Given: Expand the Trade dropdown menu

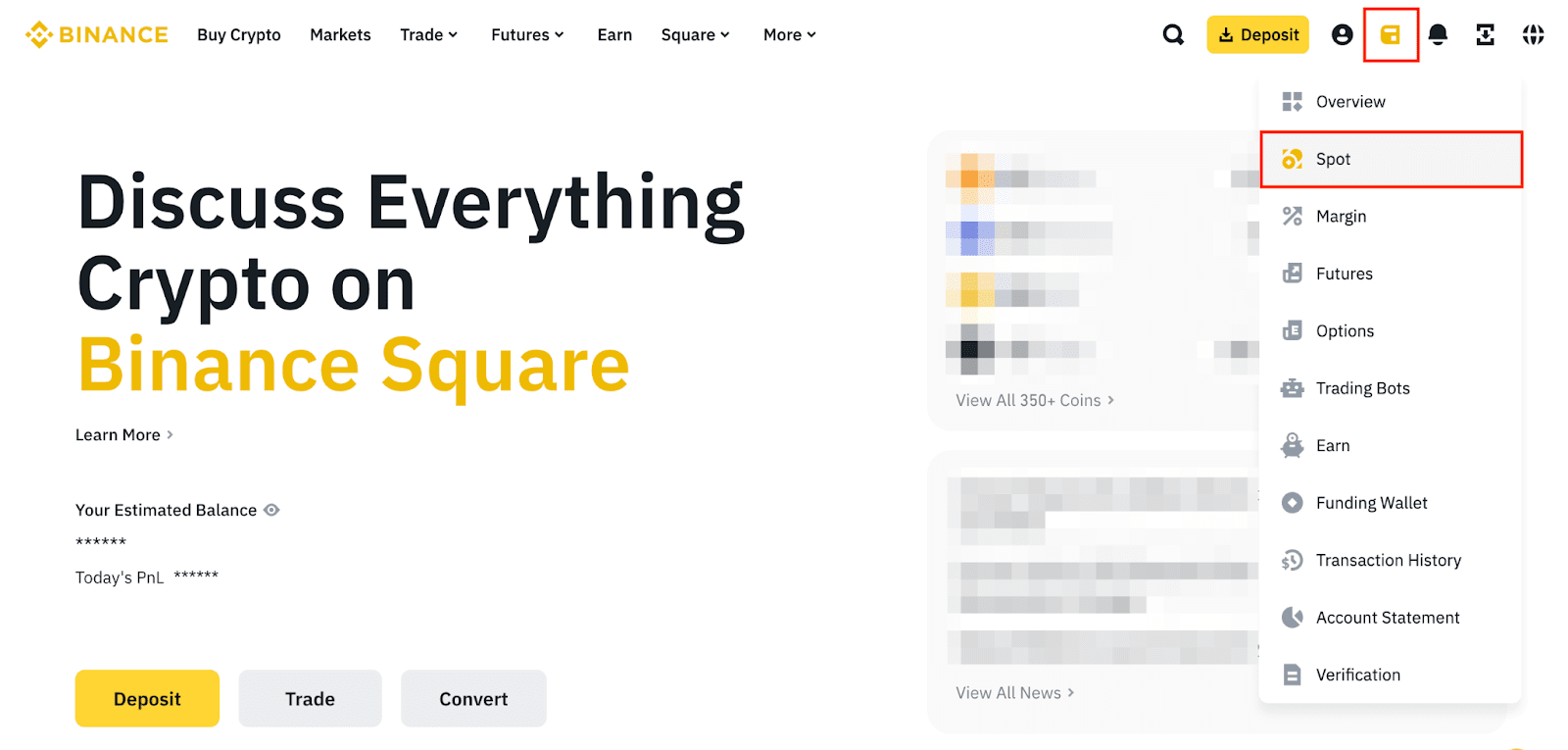Looking at the screenshot, I should (x=428, y=35).
